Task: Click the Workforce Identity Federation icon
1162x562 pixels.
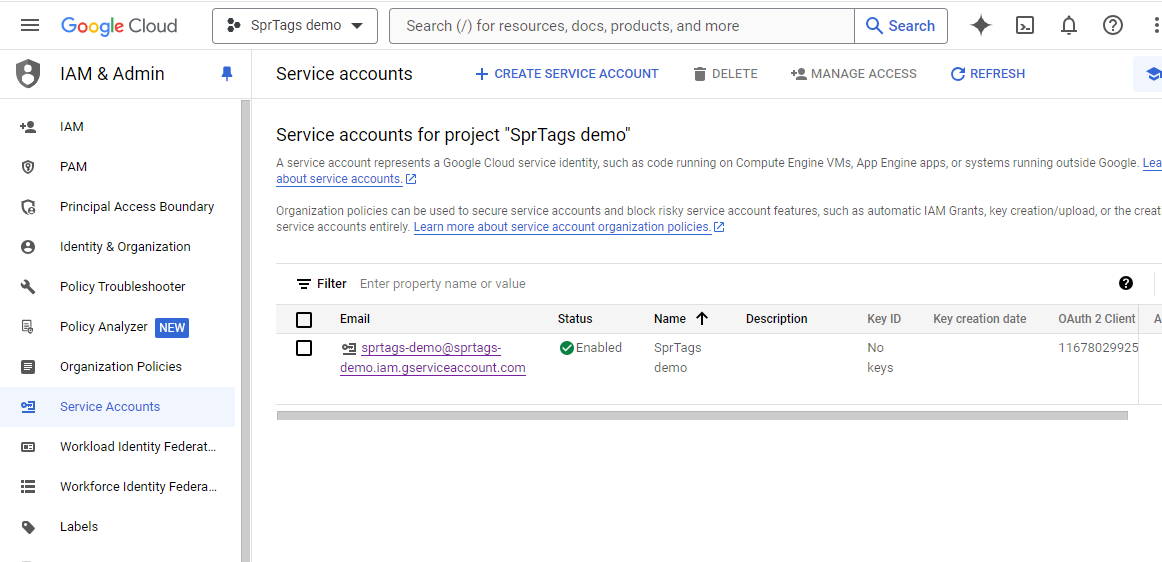Action: (x=28, y=487)
